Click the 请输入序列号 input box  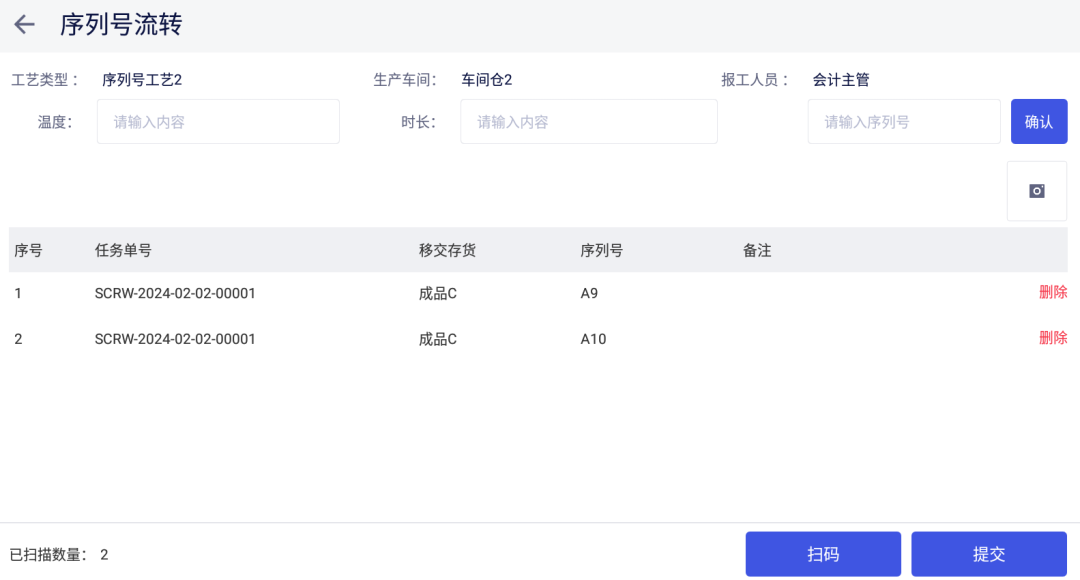903,122
